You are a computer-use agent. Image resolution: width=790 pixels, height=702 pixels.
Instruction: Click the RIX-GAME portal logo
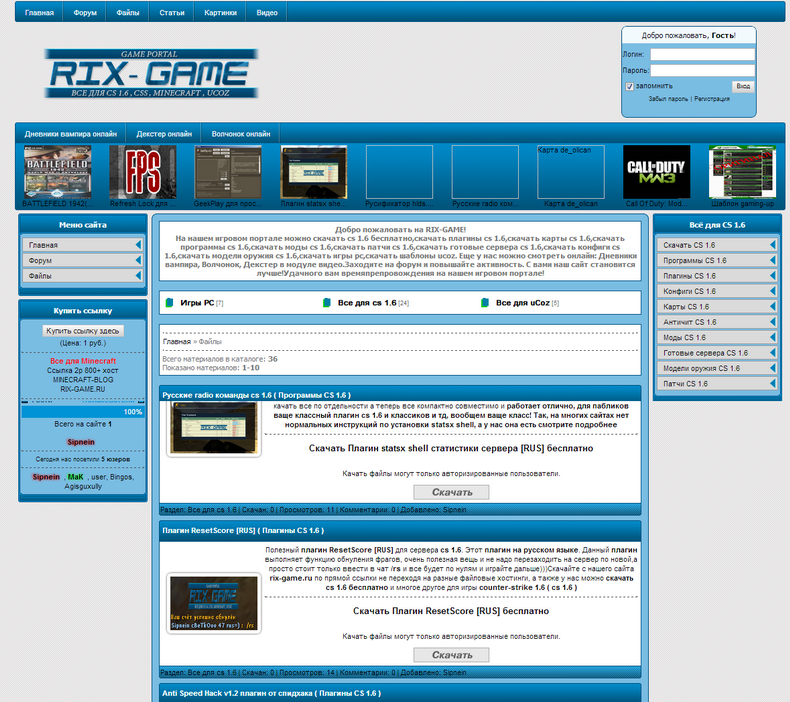coord(151,74)
